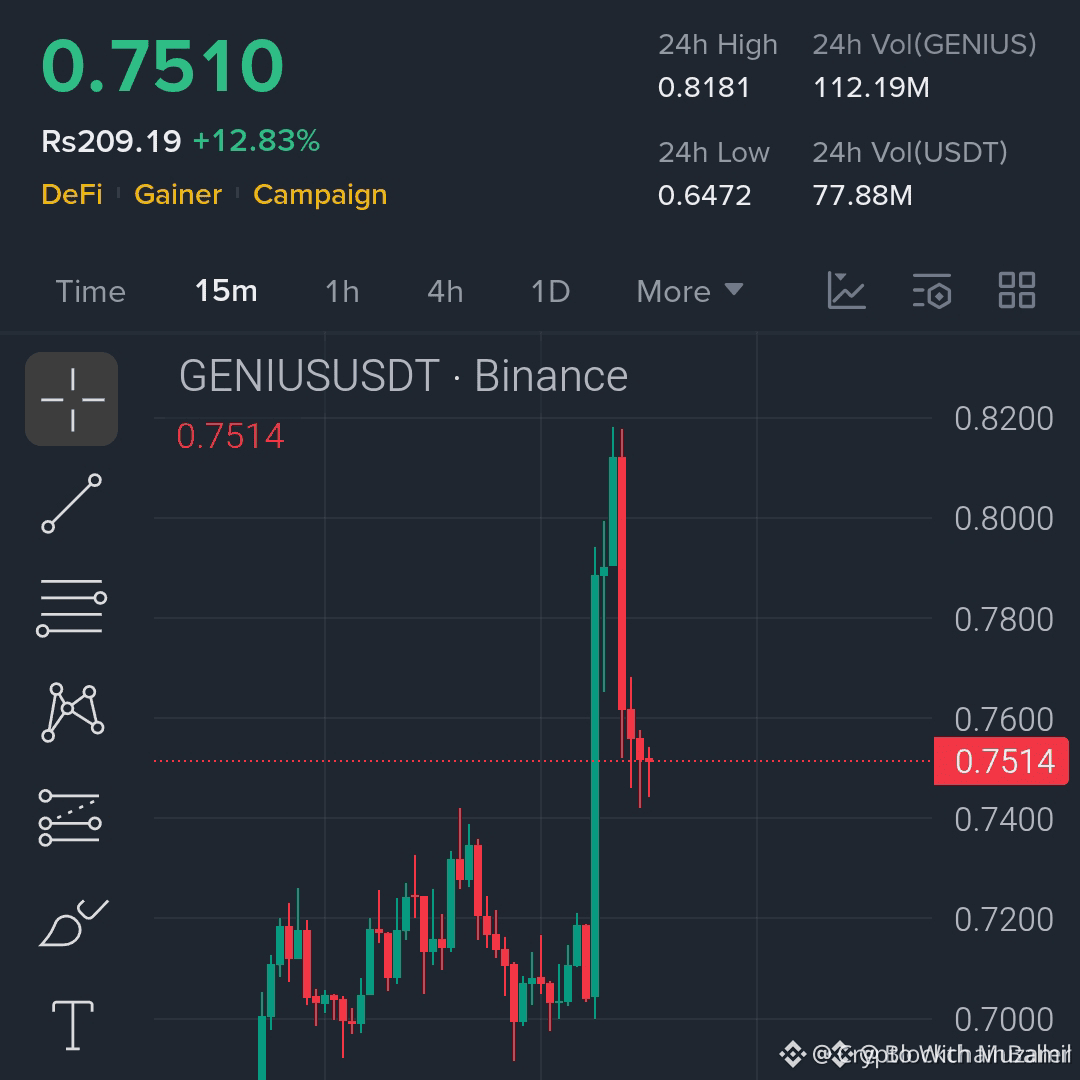Click the red 0.7514 value under the chart title
The image size is (1080, 1080).
click(x=230, y=436)
